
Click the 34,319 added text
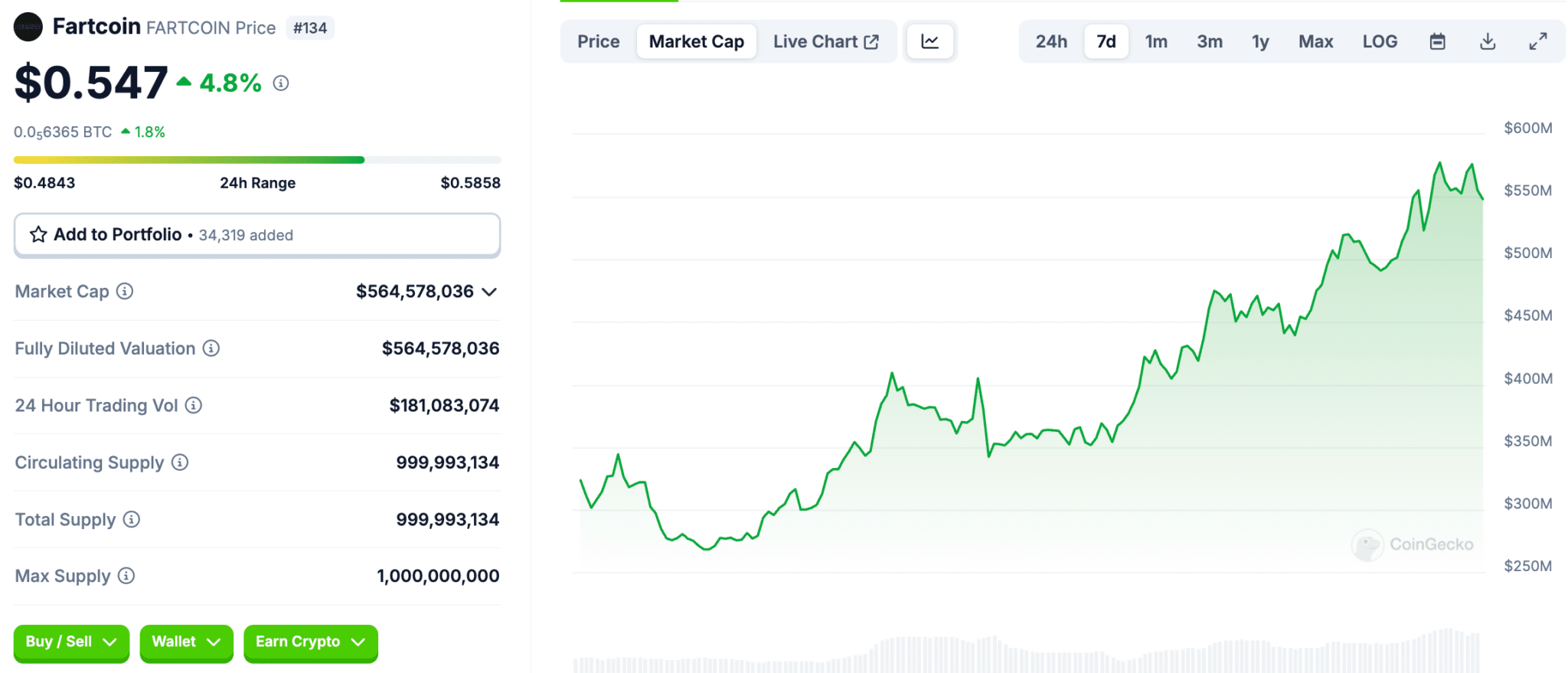246,235
